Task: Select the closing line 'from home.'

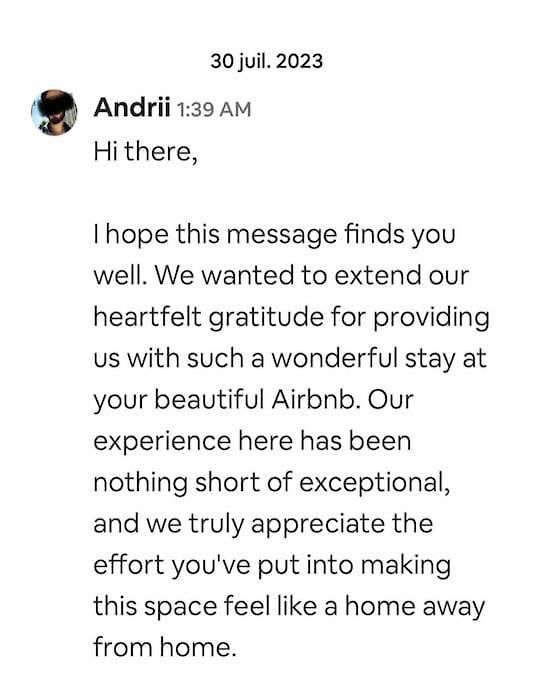Action: click(x=165, y=647)
